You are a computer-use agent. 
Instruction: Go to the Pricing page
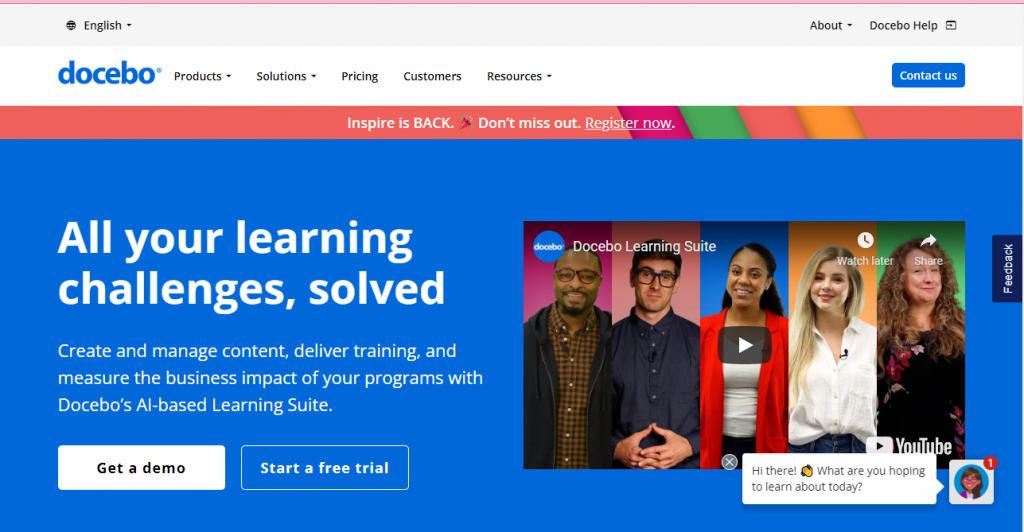pyautogui.click(x=359, y=76)
